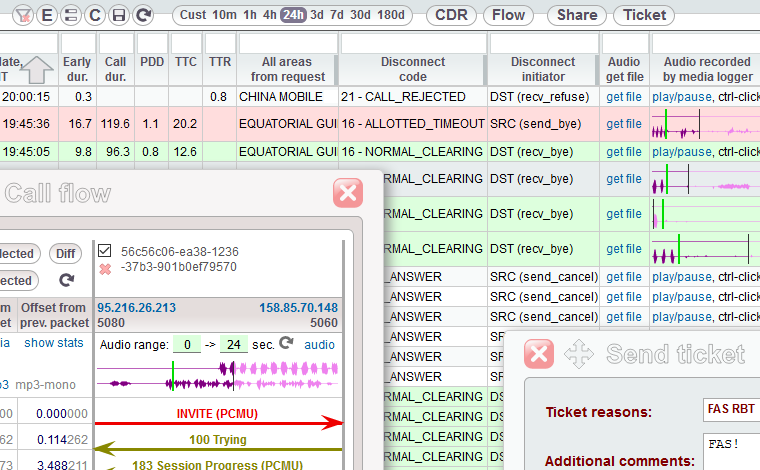
Task: Click the audio link in Call flow
Action: pyautogui.click(x=319, y=345)
